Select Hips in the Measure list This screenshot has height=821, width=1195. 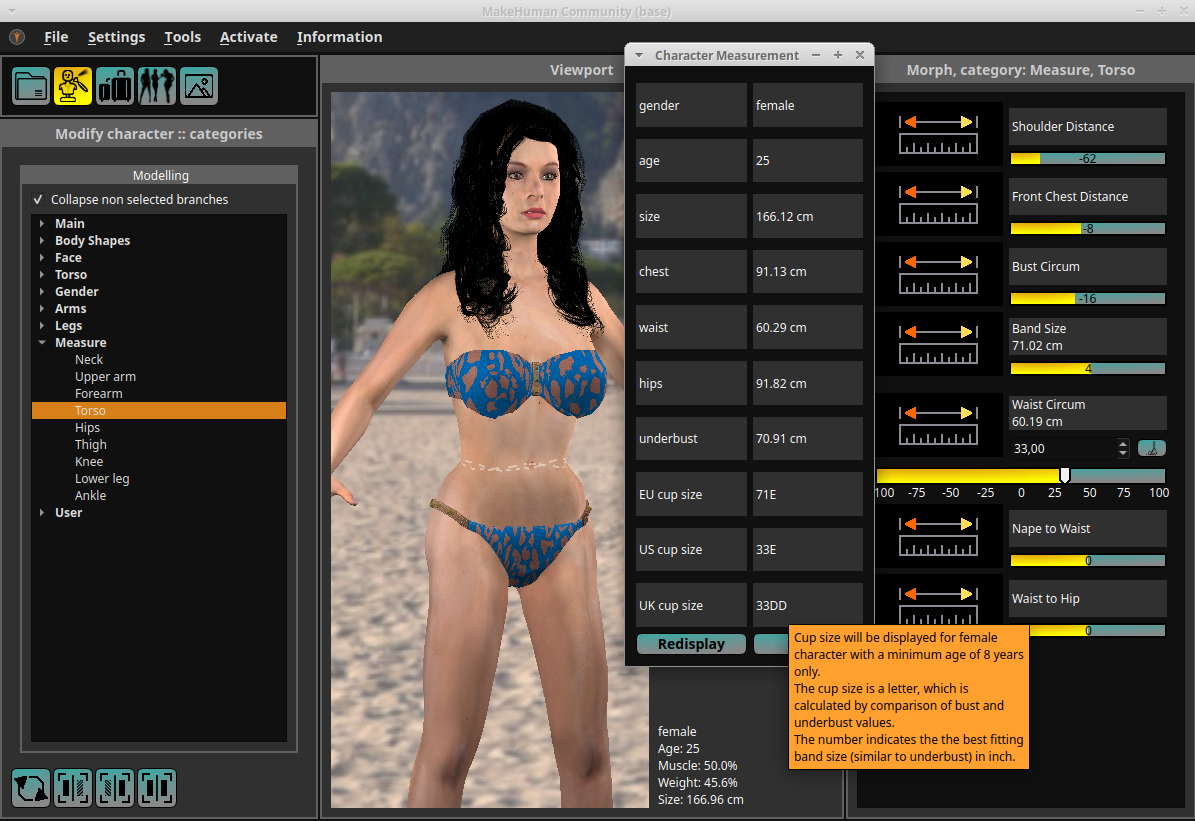pyautogui.click(x=88, y=428)
